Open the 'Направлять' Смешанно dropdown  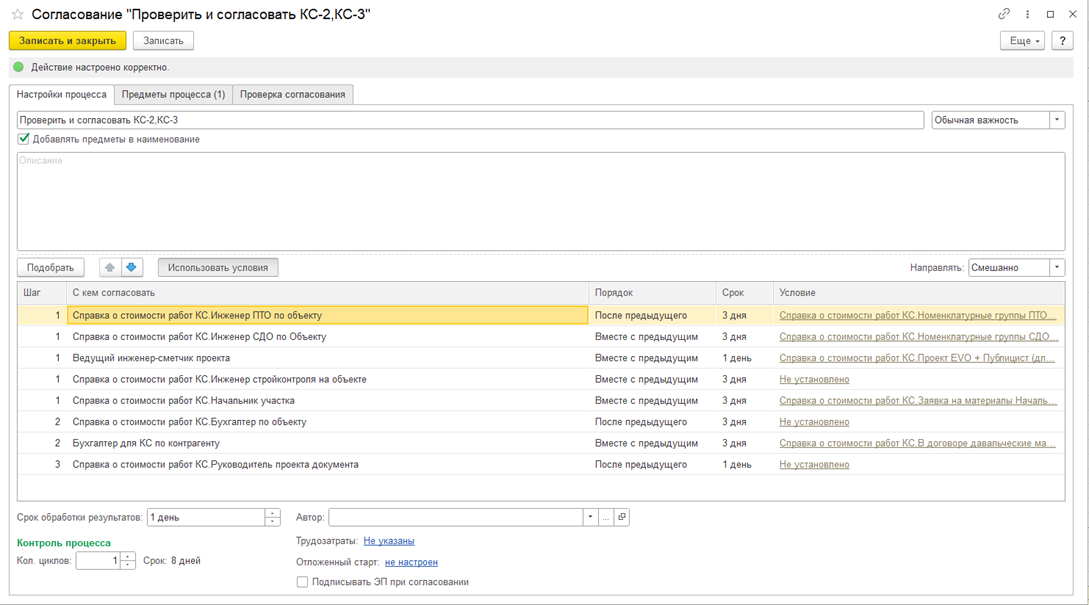1057,268
